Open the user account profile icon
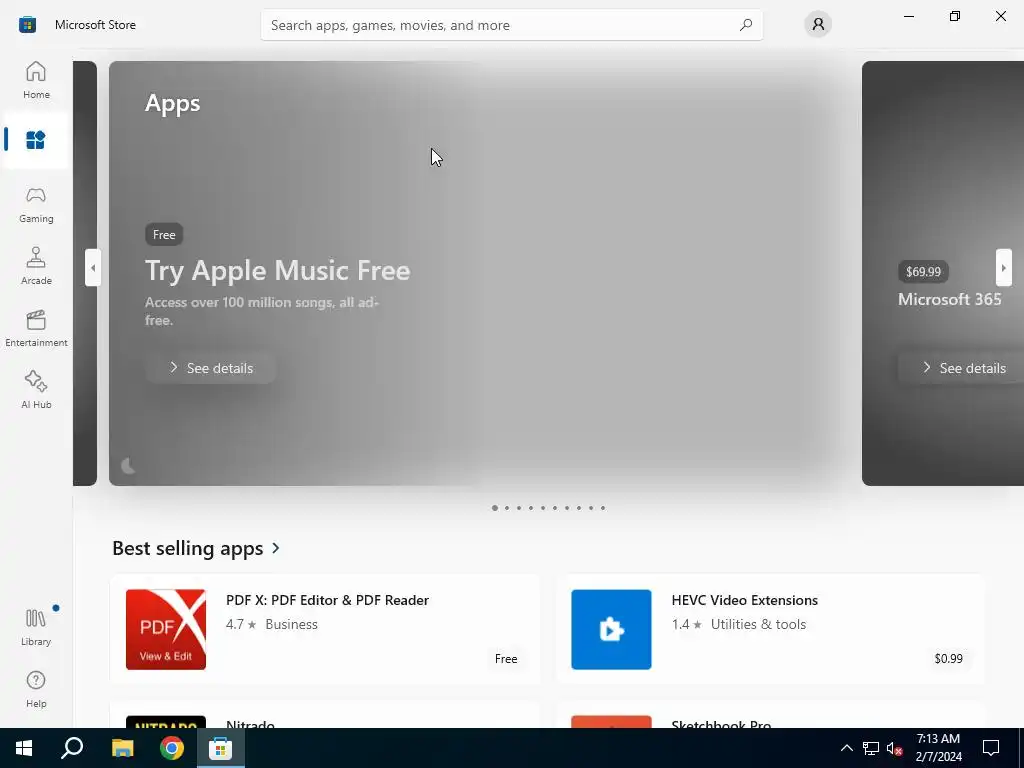This screenshot has width=1024, height=768. 818,25
